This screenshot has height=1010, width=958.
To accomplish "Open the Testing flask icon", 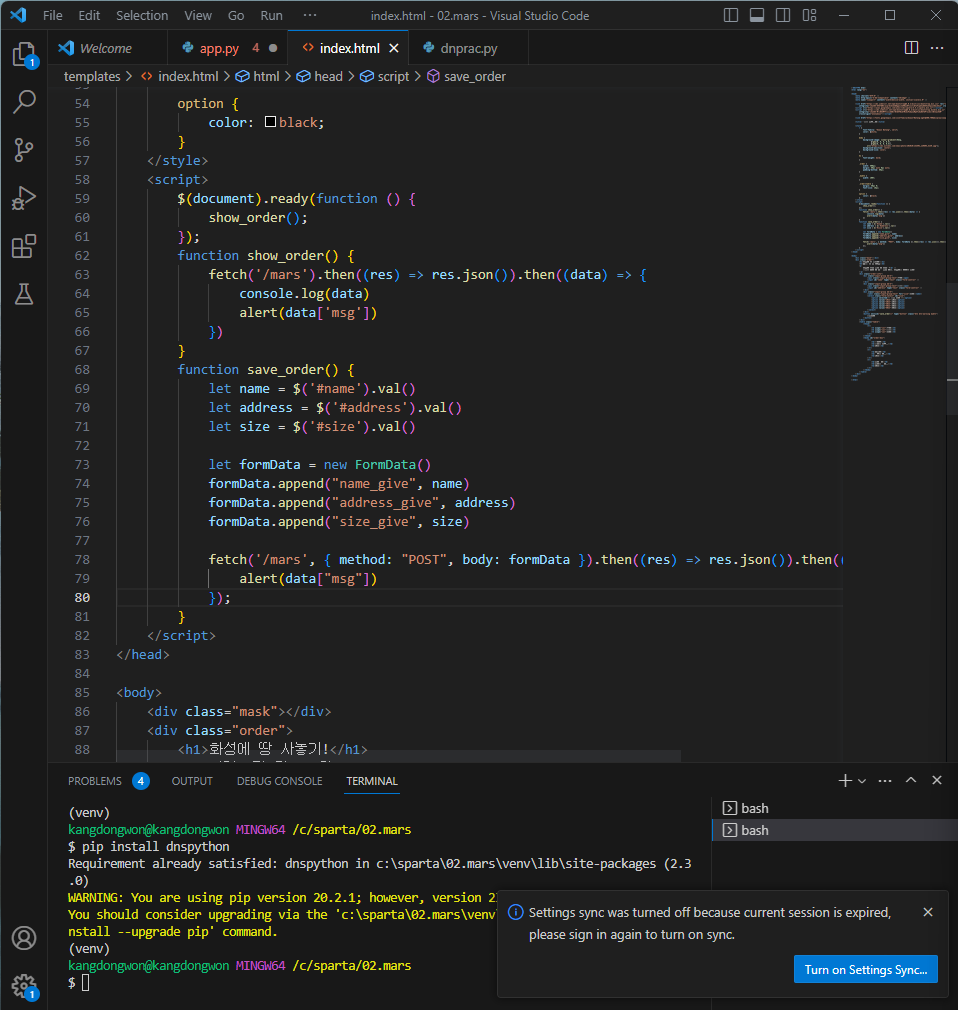I will [x=24, y=294].
